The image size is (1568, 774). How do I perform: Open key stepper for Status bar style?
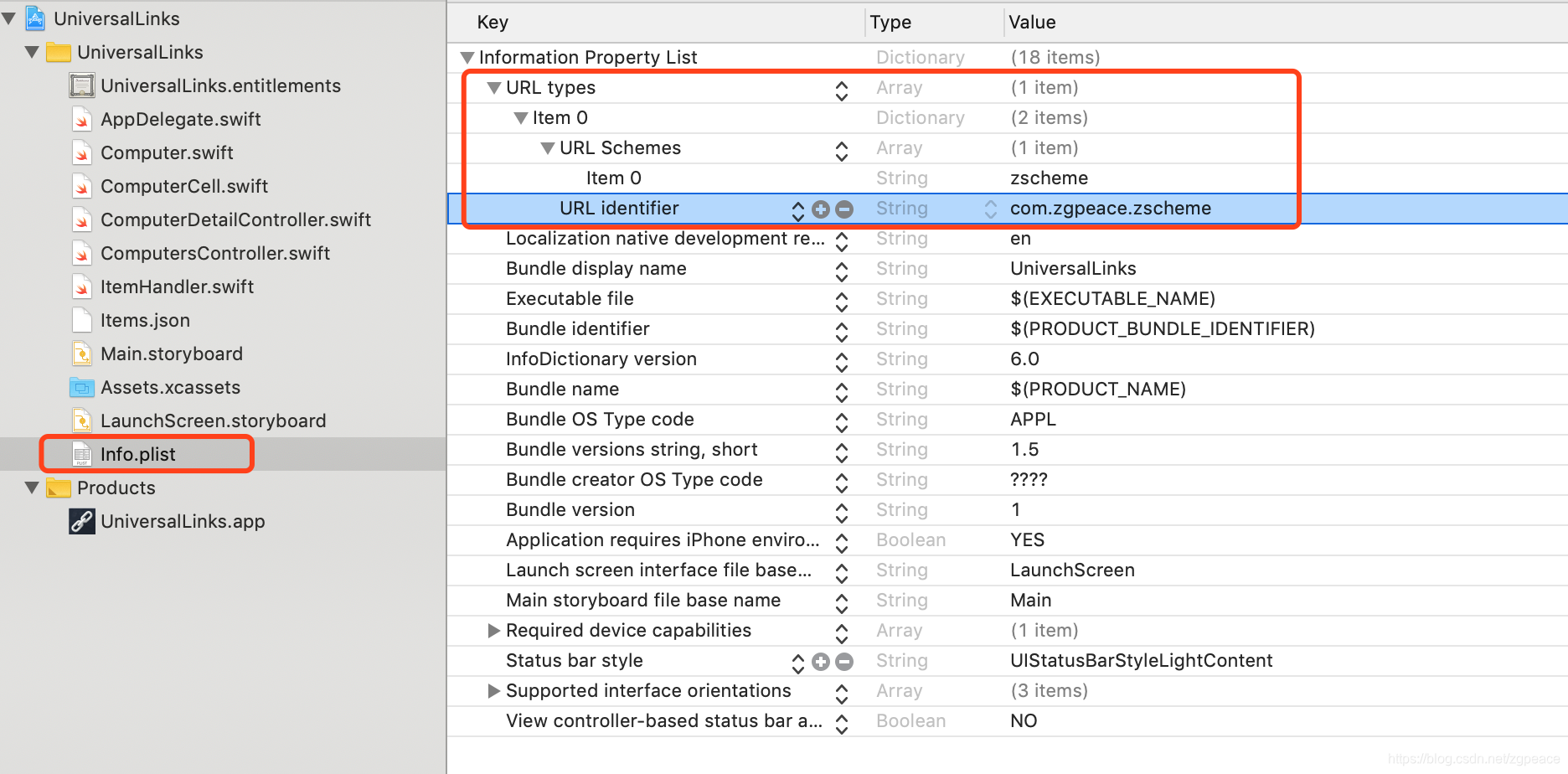(x=798, y=663)
